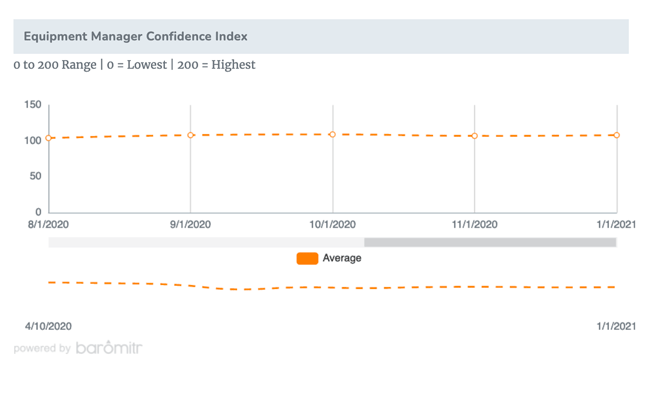The width and height of the screenshot is (650, 402).
Task: Click the range description subtitle text
Action: 134,65
